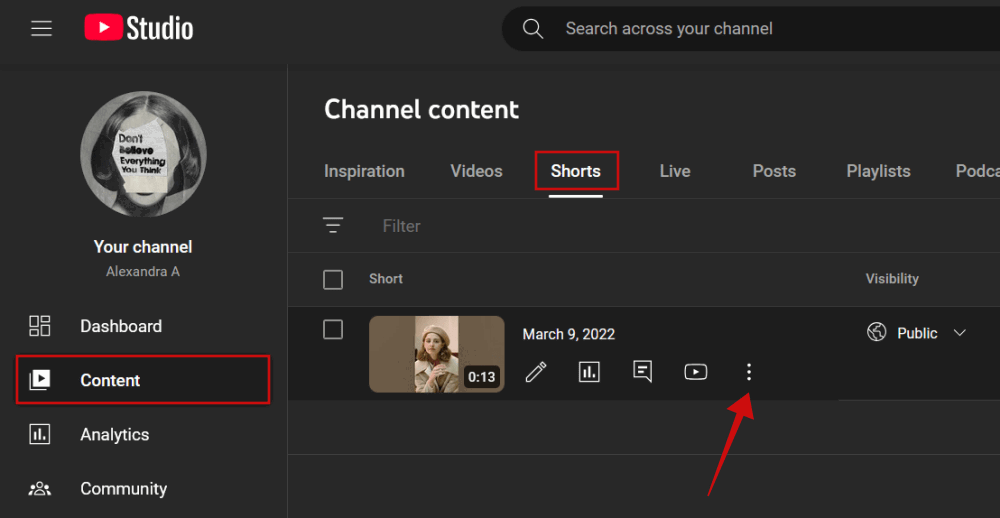This screenshot has width=1000, height=518.
Task: Tick the March 9, 2022 short checkbox
Action: pos(333,330)
